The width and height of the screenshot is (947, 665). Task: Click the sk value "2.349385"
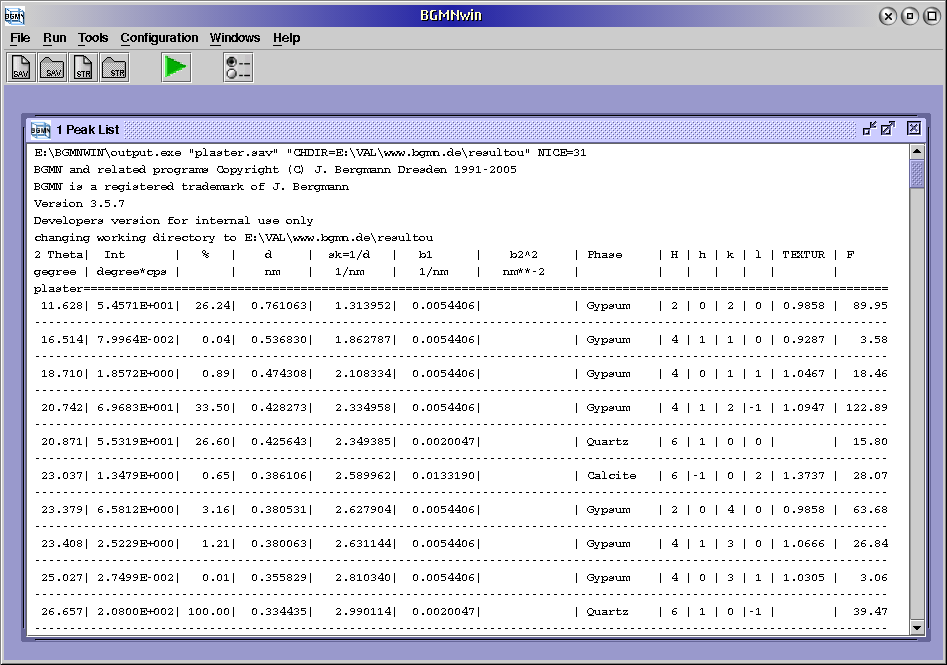point(363,442)
